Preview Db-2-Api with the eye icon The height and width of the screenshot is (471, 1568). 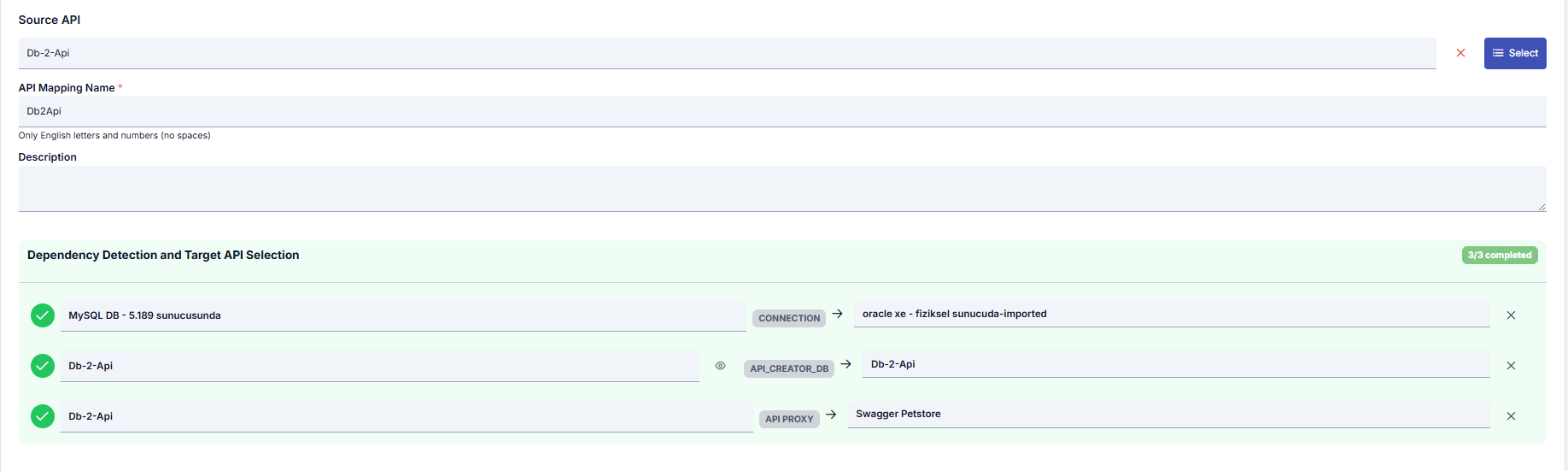(x=720, y=366)
